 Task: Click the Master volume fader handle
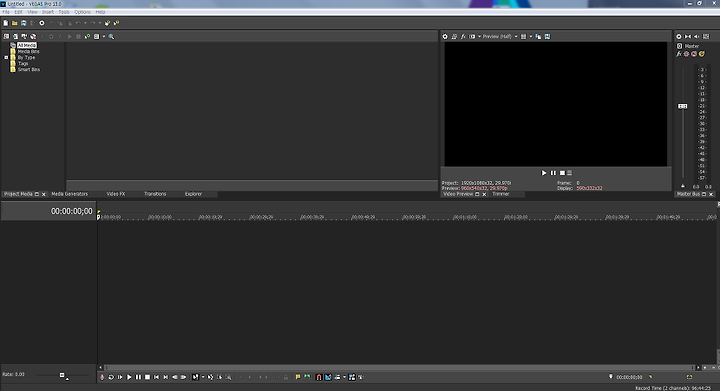click(683, 106)
